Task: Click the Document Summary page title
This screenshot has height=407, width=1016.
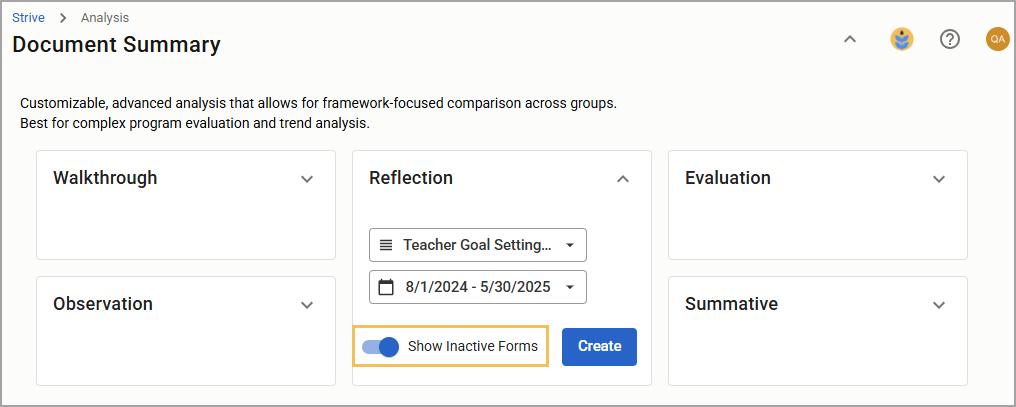Action: [117, 45]
